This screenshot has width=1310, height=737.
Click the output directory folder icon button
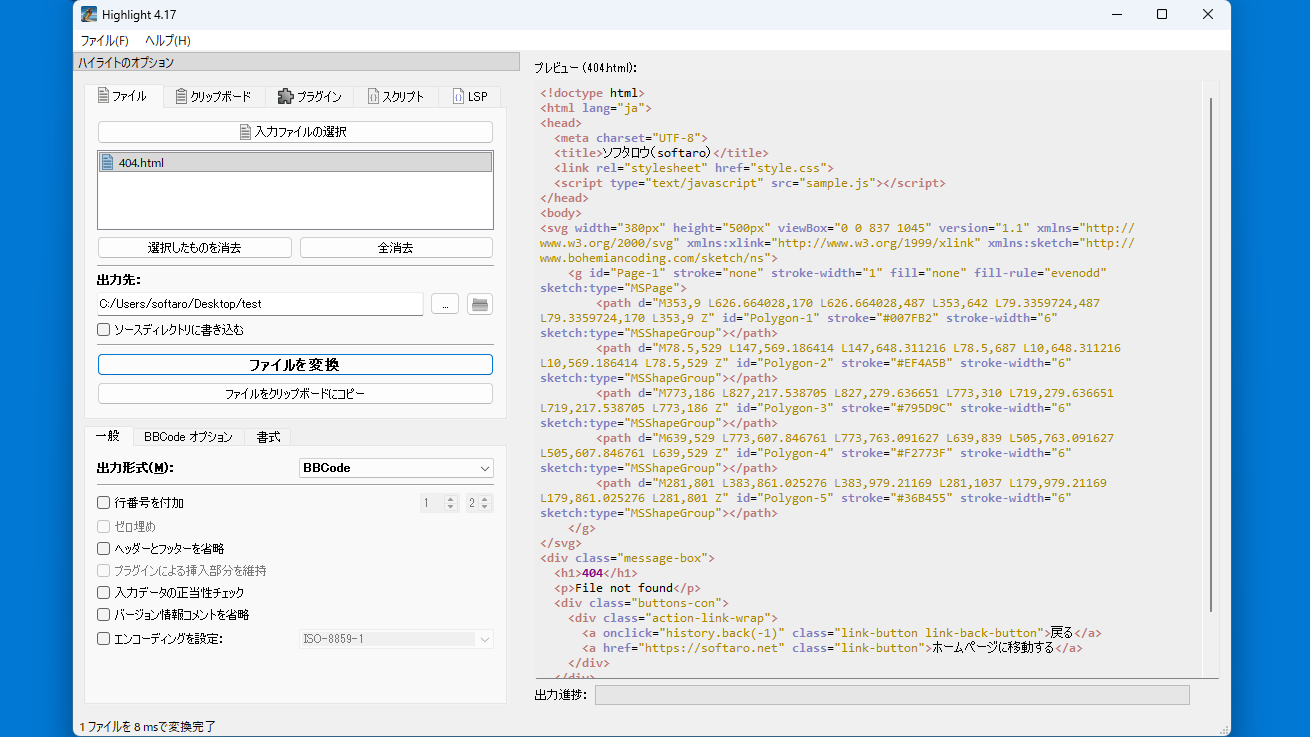(x=480, y=304)
